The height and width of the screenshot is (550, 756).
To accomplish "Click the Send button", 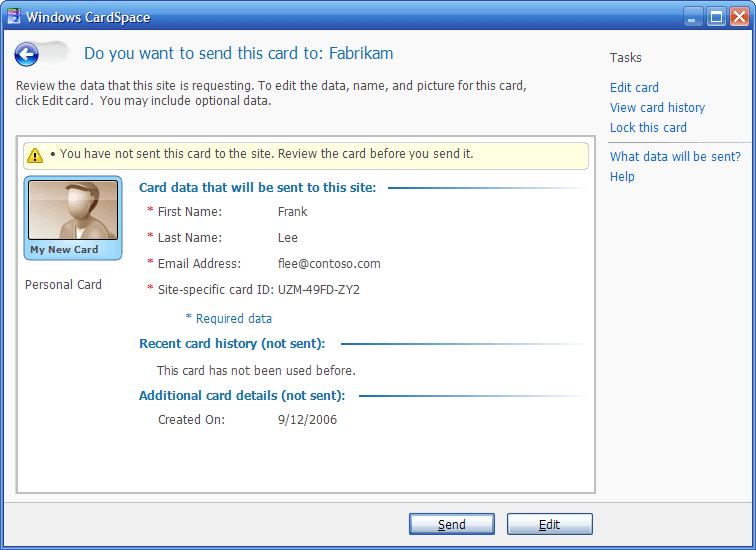I will [x=452, y=524].
